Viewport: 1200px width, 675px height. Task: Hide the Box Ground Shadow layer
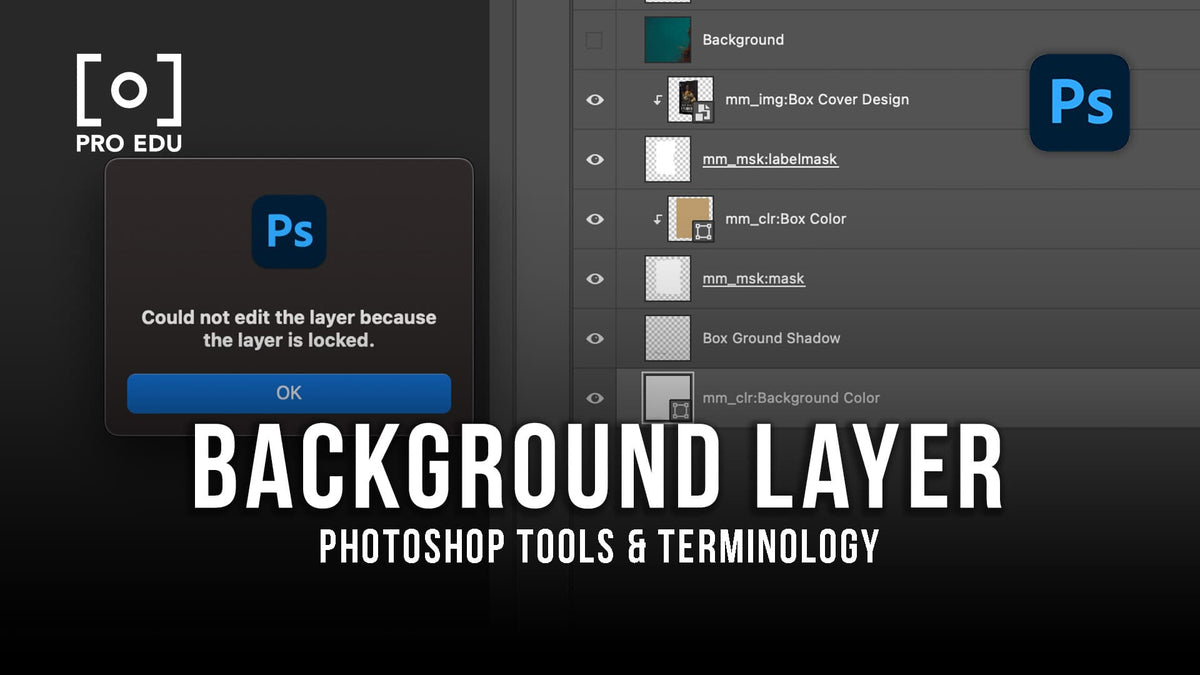click(x=595, y=338)
